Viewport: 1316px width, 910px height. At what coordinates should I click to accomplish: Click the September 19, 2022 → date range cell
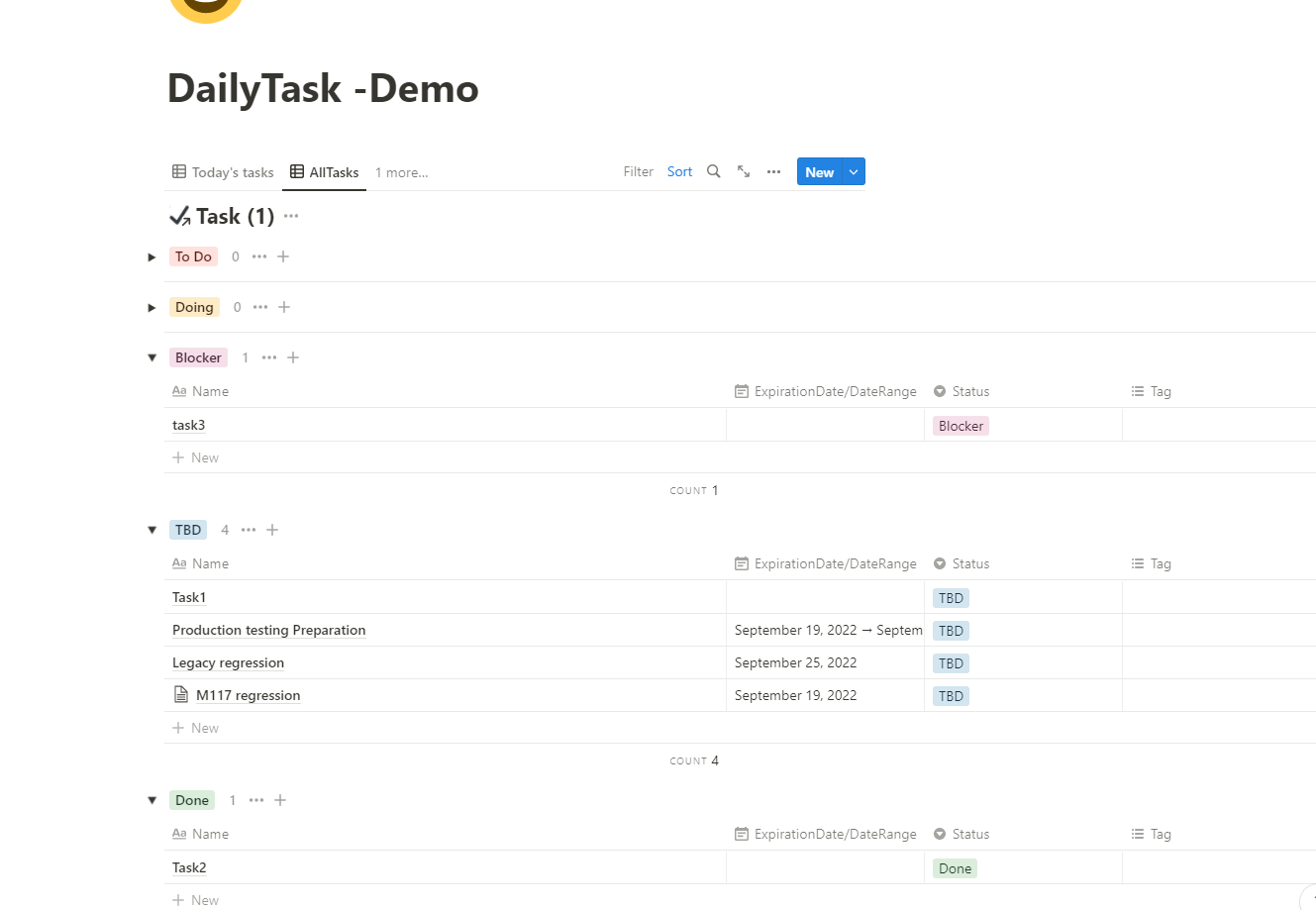point(825,630)
